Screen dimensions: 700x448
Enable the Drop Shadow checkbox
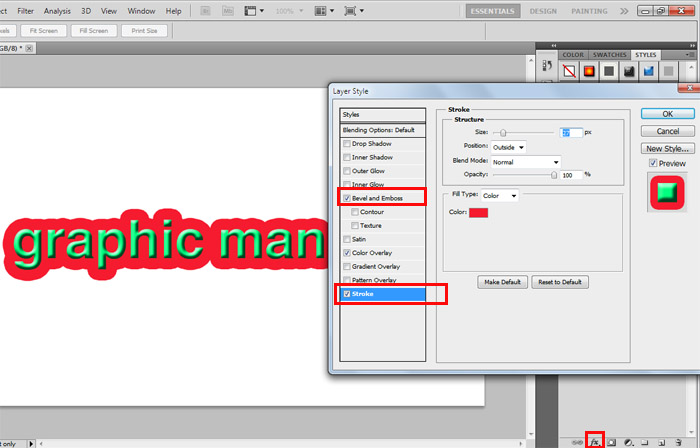(347, 144)
